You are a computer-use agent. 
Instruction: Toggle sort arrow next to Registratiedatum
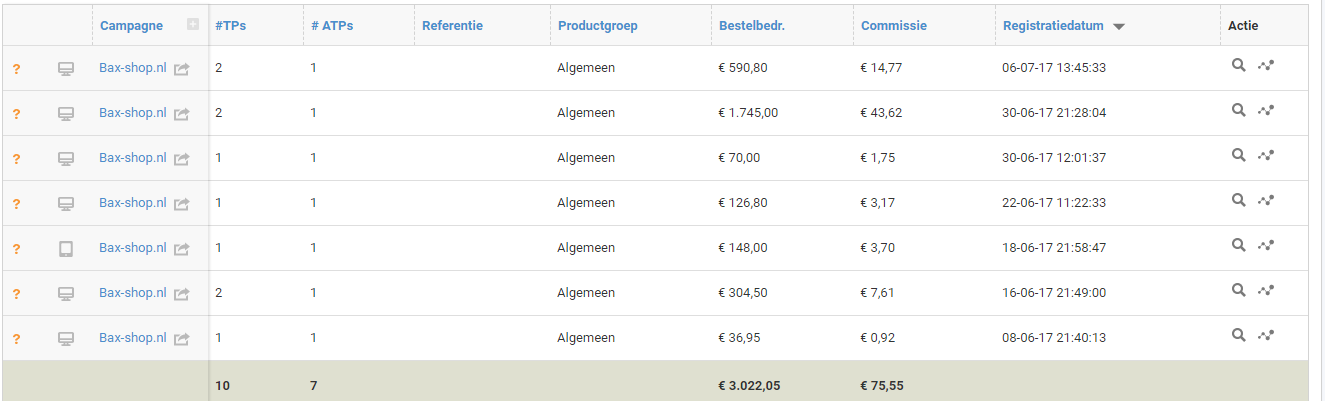(x=1119, y=27)
